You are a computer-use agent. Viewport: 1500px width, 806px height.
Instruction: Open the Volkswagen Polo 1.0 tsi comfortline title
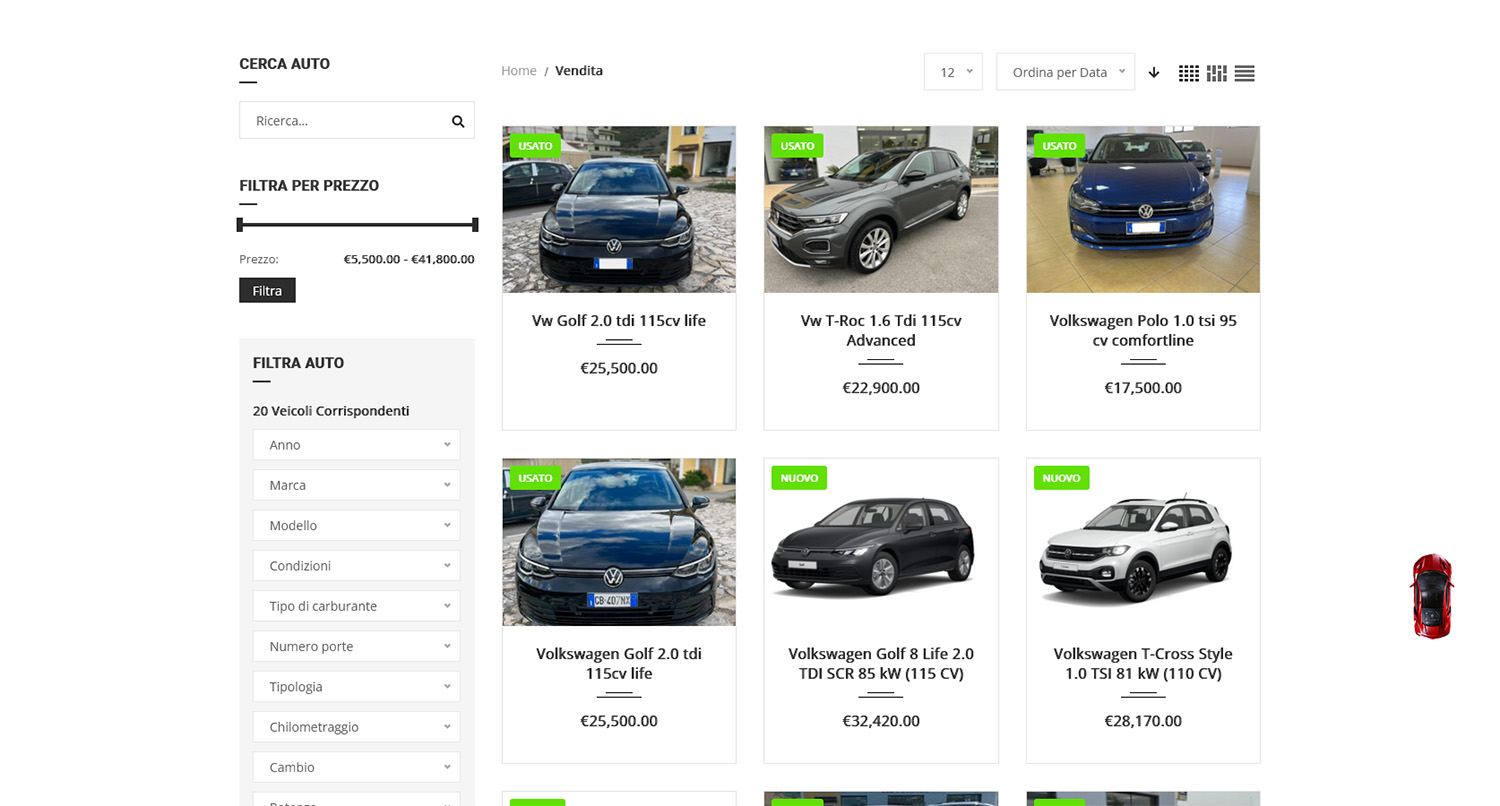tap(1143, 331)
